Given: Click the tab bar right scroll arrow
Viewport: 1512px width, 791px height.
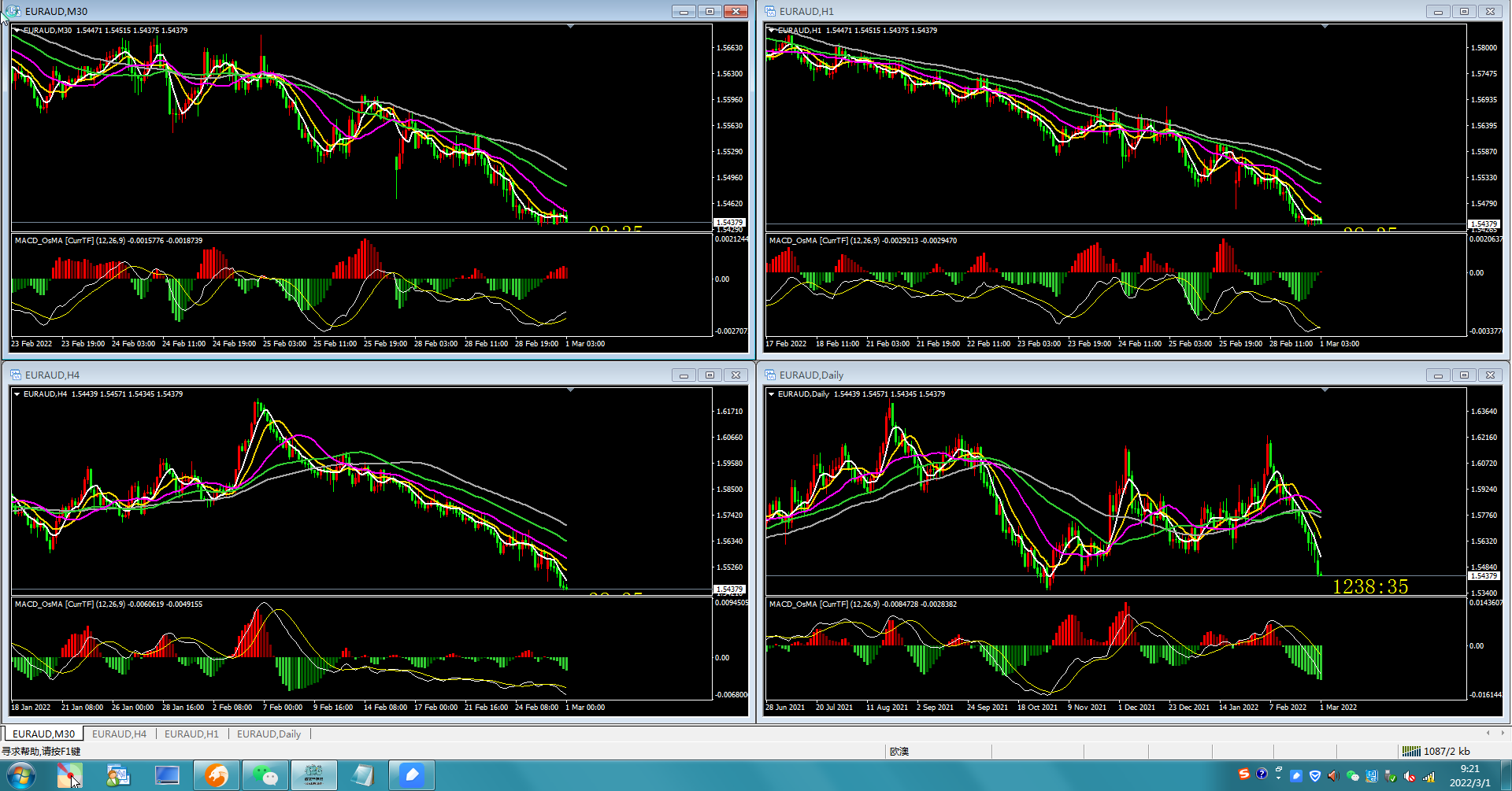Looking at the screenshot, I should point(1502,733).
